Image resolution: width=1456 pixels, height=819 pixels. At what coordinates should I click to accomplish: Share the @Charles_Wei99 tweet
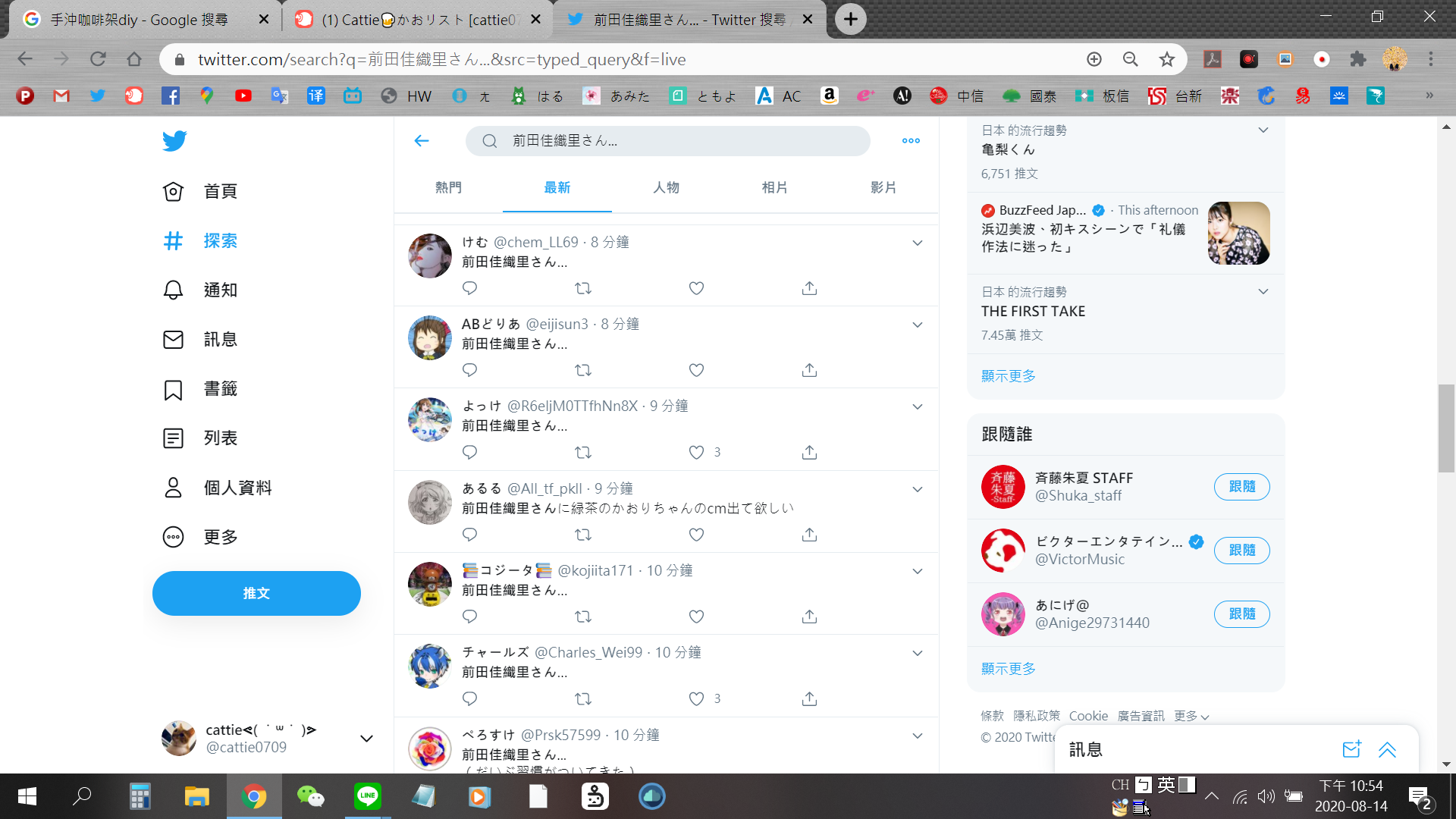pyautogui.click(x=809, y=698)
